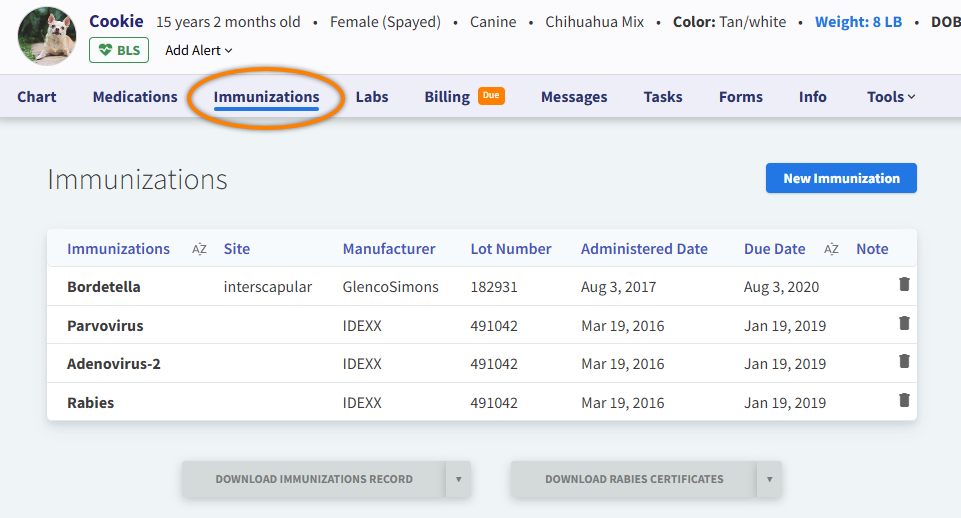
Task: Remove Adenovirus-2 using its trash icon
Action: tap(904, 362)
